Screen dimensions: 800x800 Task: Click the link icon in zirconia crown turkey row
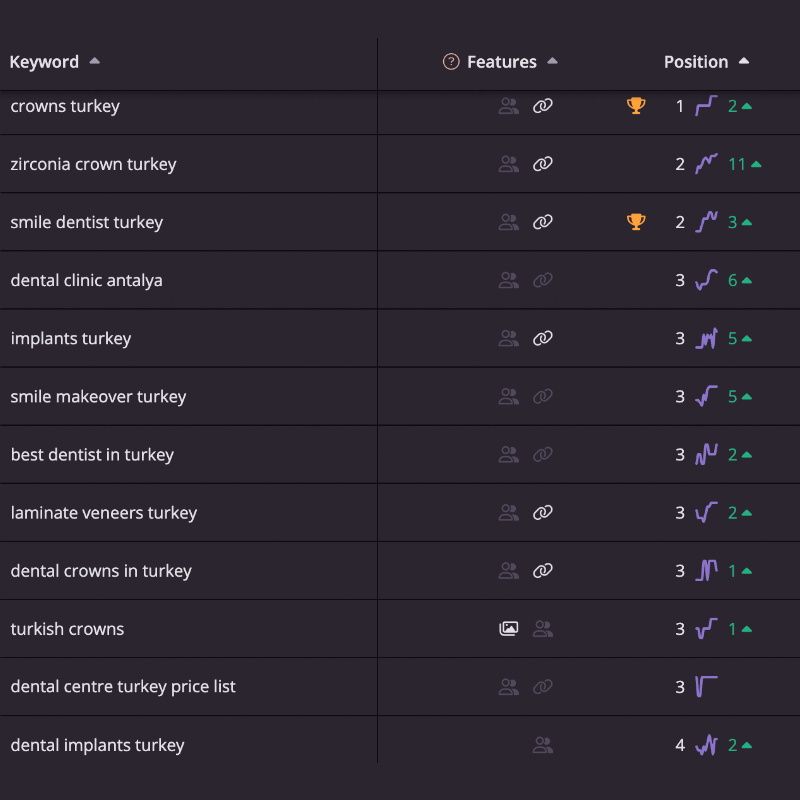542,164
